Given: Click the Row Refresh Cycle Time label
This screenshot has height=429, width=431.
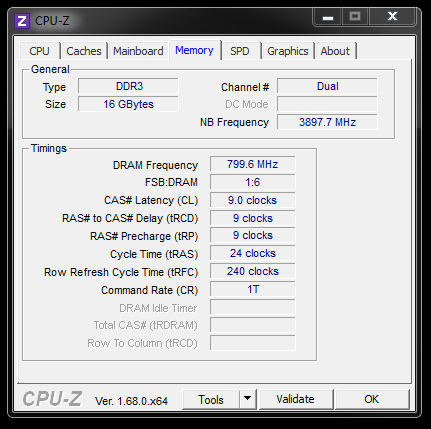Looking at the screenshot, I should [x=121, y=272].
